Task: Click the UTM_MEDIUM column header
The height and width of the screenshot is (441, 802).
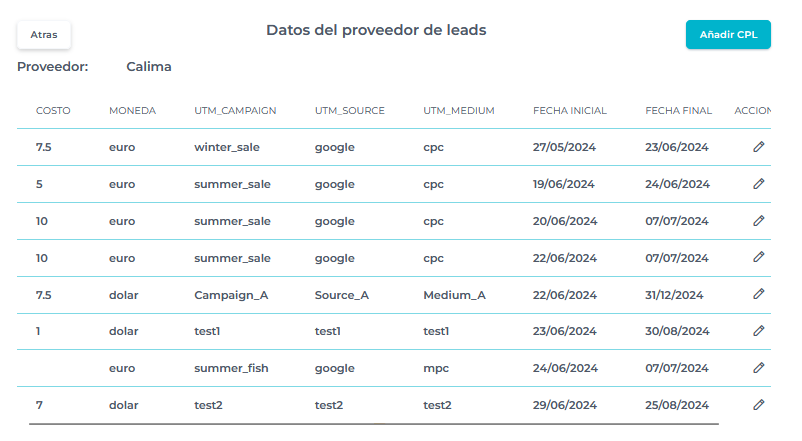Action: (459, 110)
